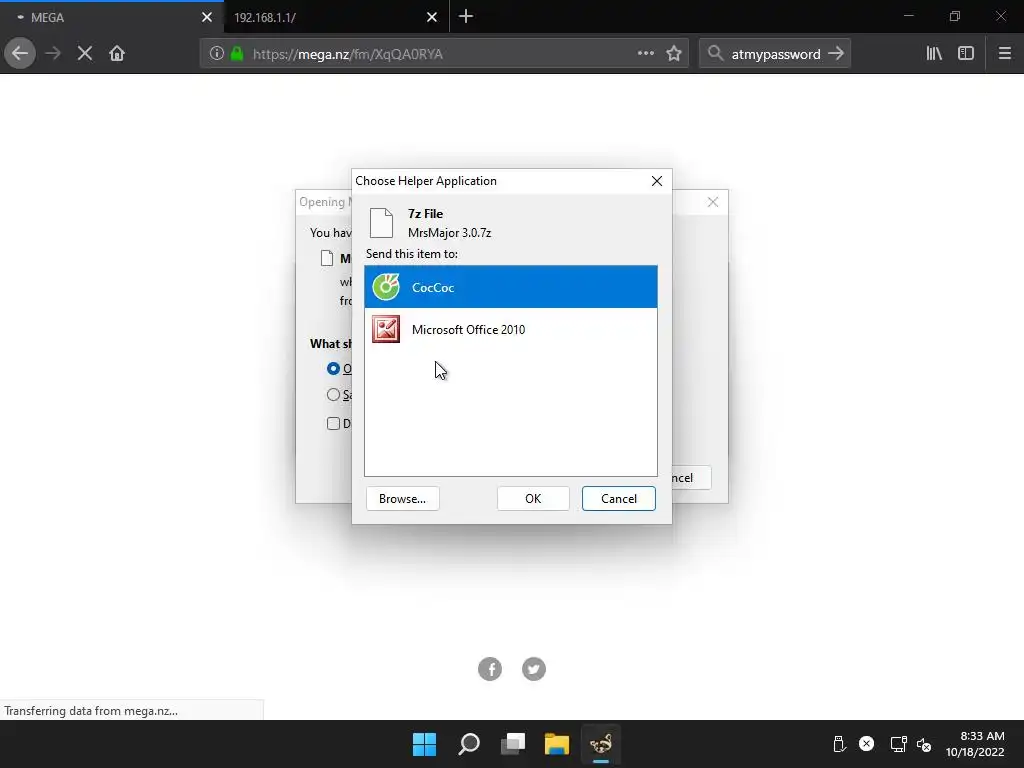Image resolution: width=1024 pixels, height=768 pixels.
Task: Confirm with the OK button
Action: [x=533, y=499]
